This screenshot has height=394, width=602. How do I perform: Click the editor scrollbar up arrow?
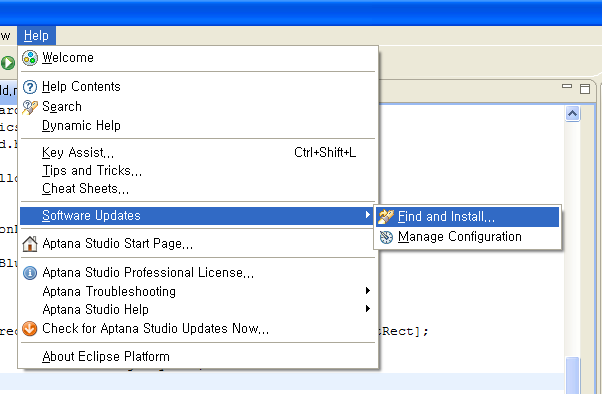click(x=572, y=114)
